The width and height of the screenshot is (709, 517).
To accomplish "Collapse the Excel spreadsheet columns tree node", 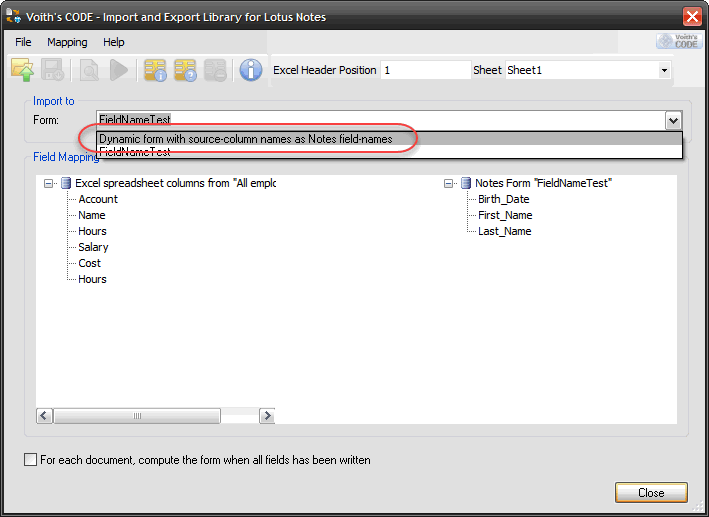I will (x=48, y=183).
